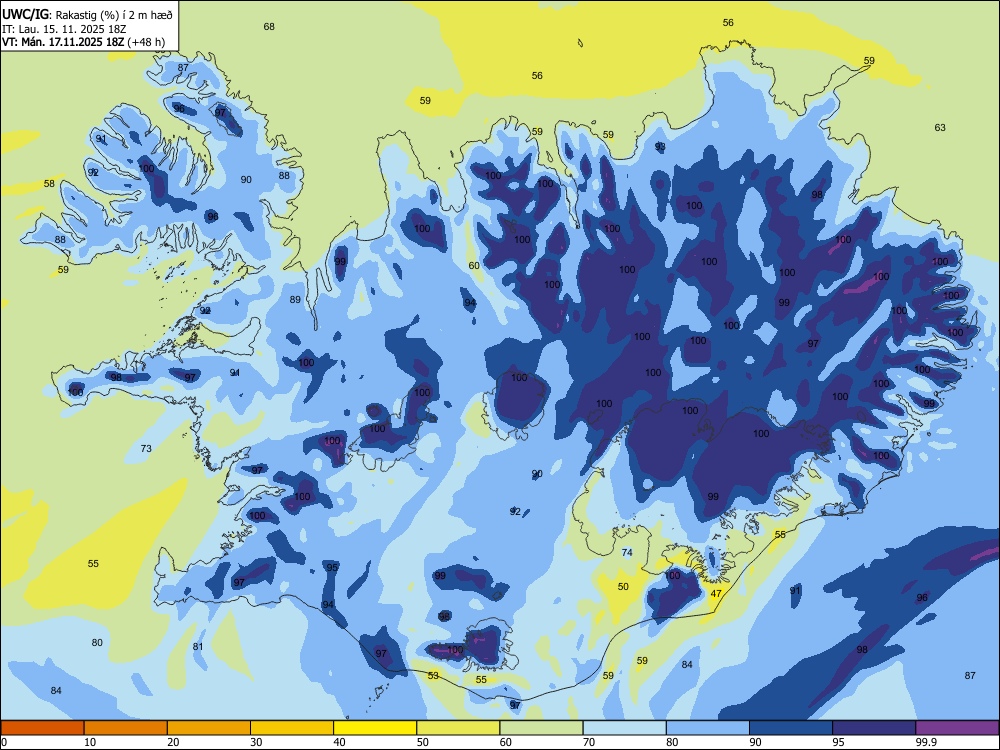Screen dimensions: 1000x750
Task: Click the yellow-green 50–60 legend swatch
Action: [x=458, y=728]
